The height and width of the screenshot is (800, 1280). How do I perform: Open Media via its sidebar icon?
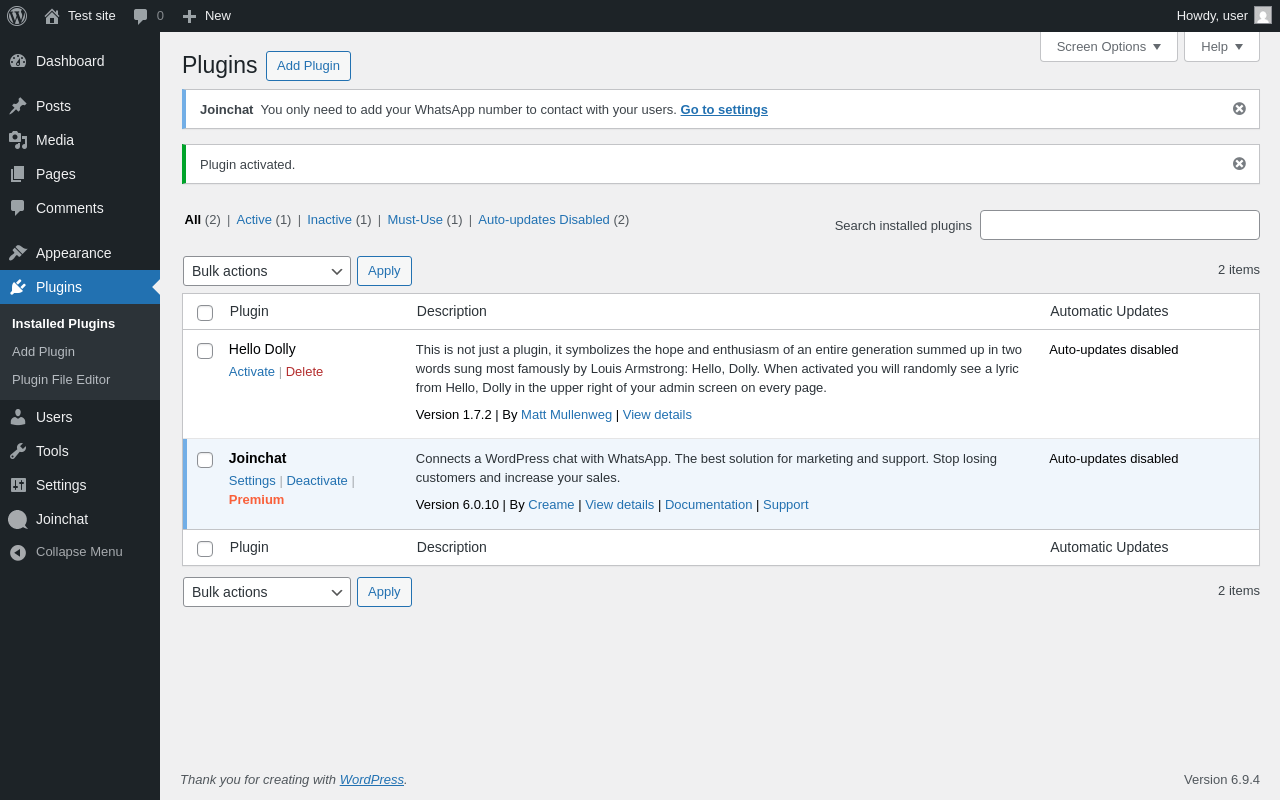click(18, 140)
